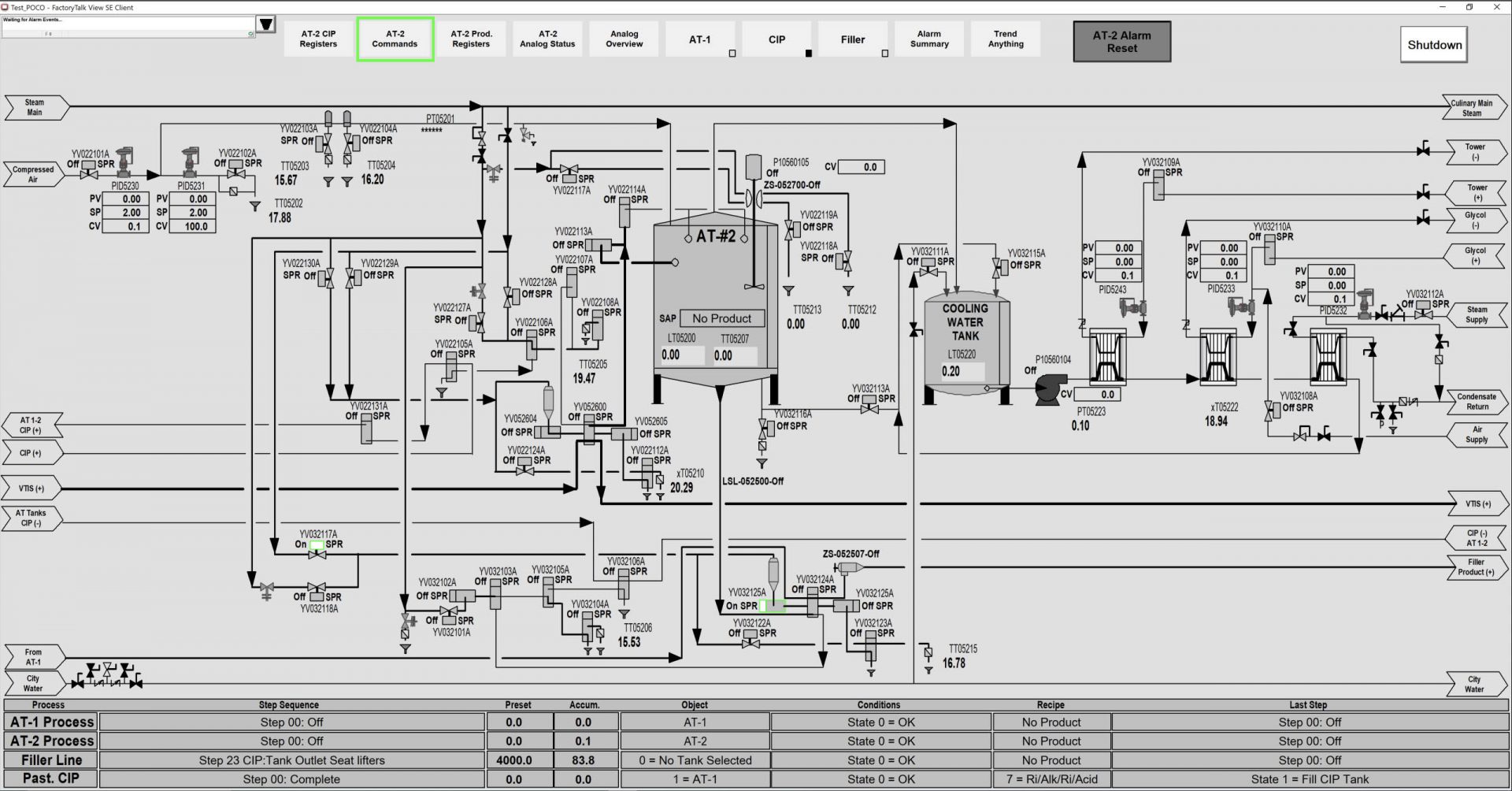Image resolution: width=1512 pixels, height=791 pixels.
Task: Click the Shutdown button
Action: coord(1432,44)
